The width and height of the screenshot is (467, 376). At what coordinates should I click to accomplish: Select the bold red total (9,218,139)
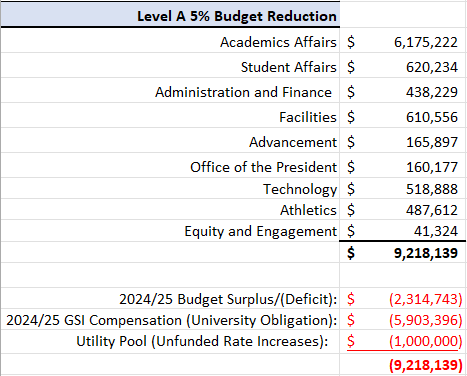pyautogui.click(x=426, y=365)
